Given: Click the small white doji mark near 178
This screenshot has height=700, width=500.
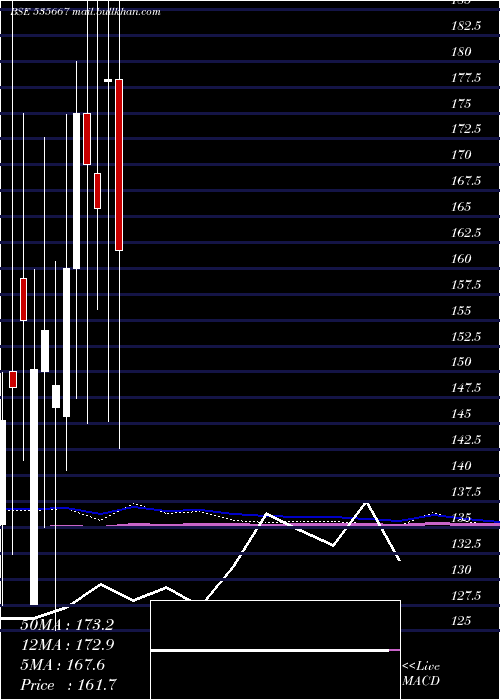Looking at the screenshot, I should click(x=108, y=80).
